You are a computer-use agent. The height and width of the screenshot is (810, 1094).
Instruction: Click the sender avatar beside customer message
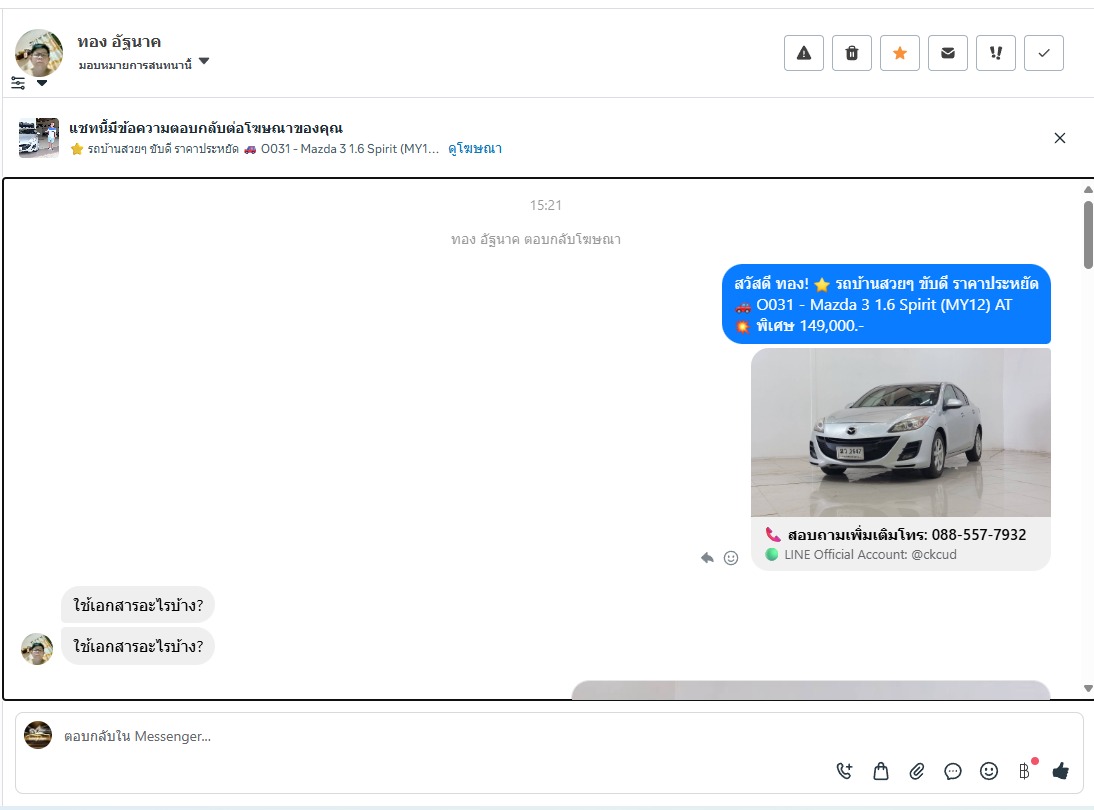coord(37,649)
